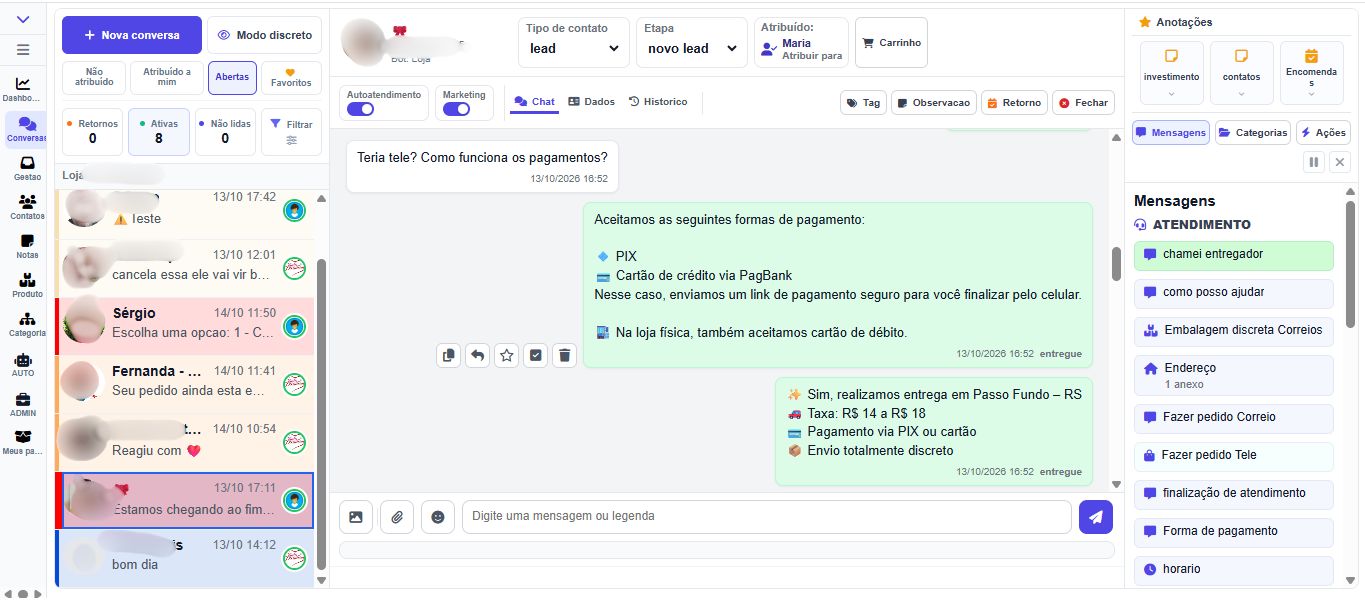
Task: Expand the contatos note card
Action: [1242, 73]
